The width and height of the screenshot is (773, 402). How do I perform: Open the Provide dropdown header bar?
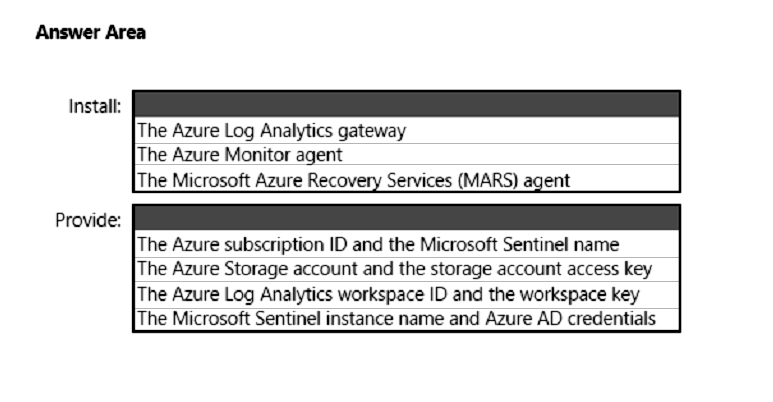click(406, 219)
